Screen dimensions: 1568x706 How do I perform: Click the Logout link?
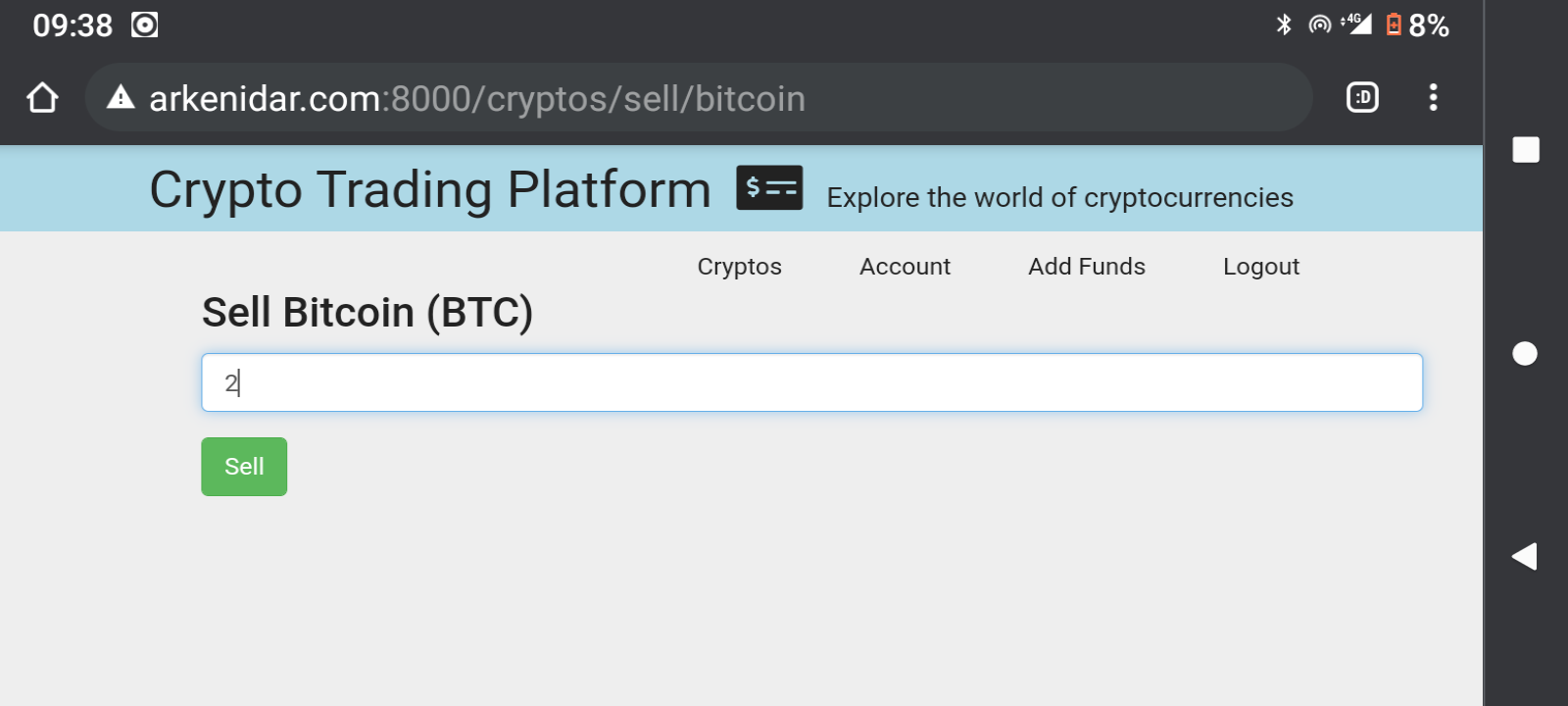pyautogui.click(x=1261, y=267)
